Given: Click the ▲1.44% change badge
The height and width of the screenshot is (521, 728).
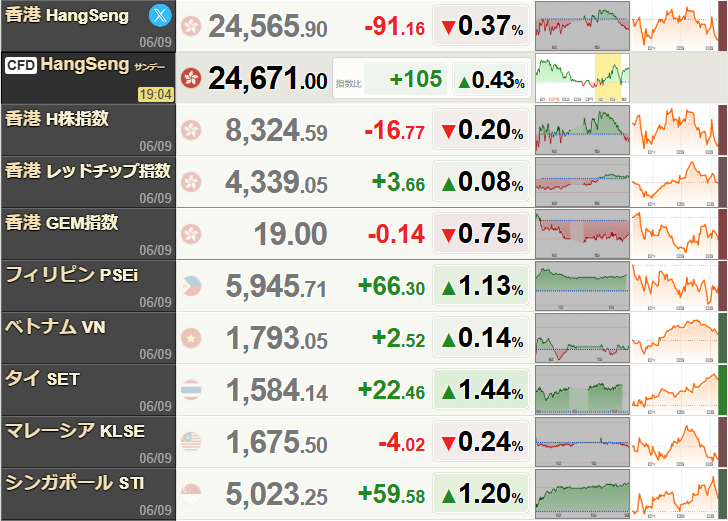Looking at the screenshot, I should point(481,390).
